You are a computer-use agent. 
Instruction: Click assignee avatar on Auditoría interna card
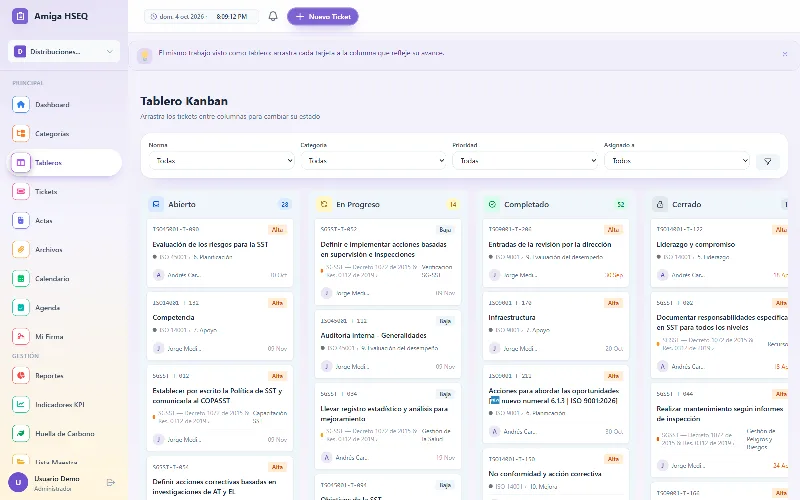326,366
